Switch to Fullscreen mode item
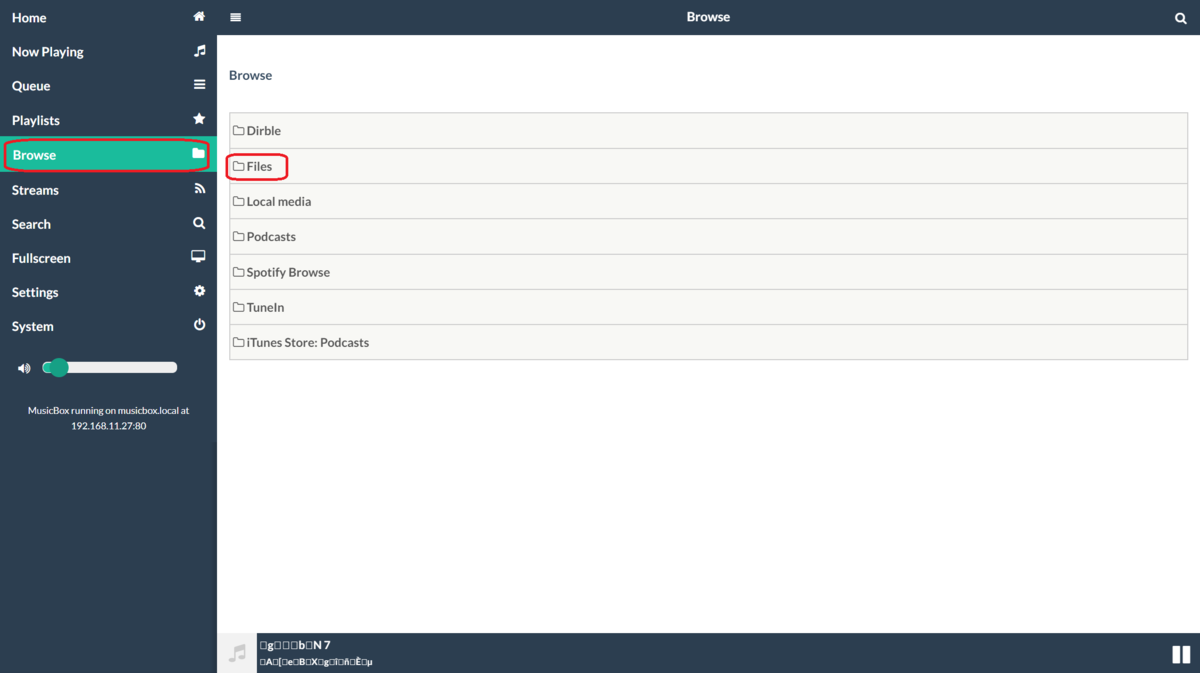Image resolution: width=1200 pixels, height=673 pixels. 108,257
